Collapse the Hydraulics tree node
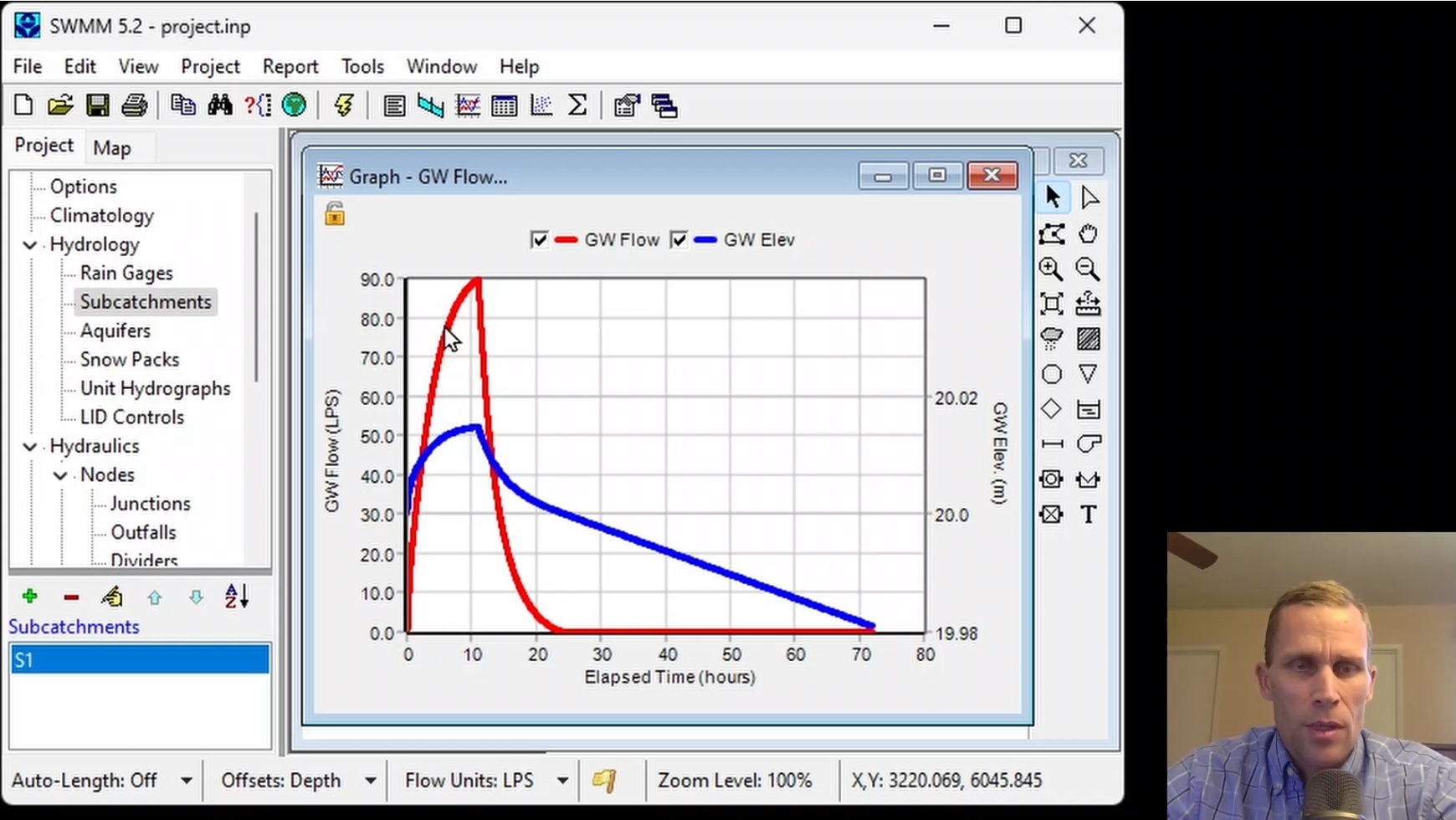This screenshot has height=820, width=1456. click(30, 447)
